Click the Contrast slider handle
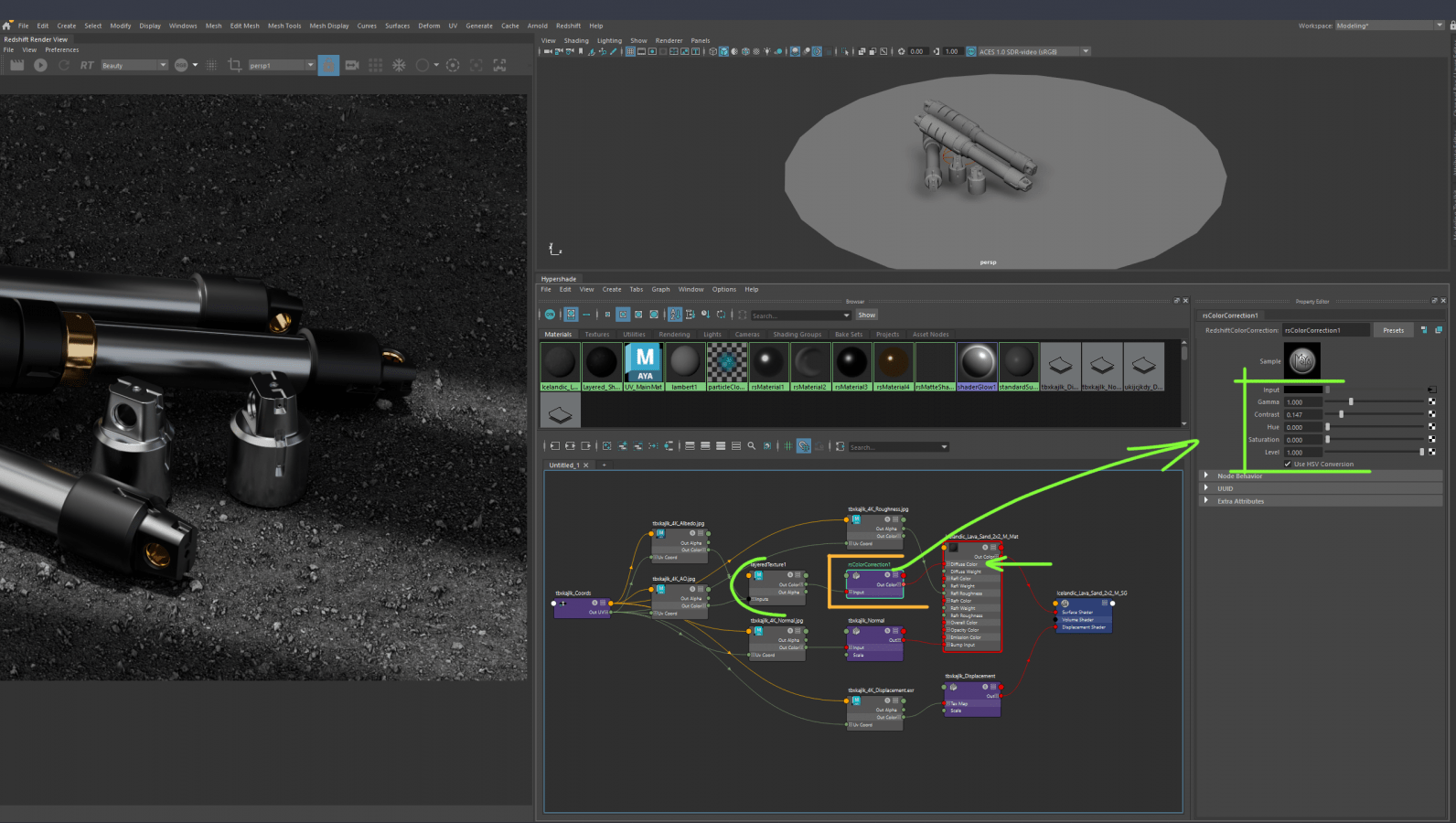This screenshot has height=823, width=1456. [x=1342, y=414]
